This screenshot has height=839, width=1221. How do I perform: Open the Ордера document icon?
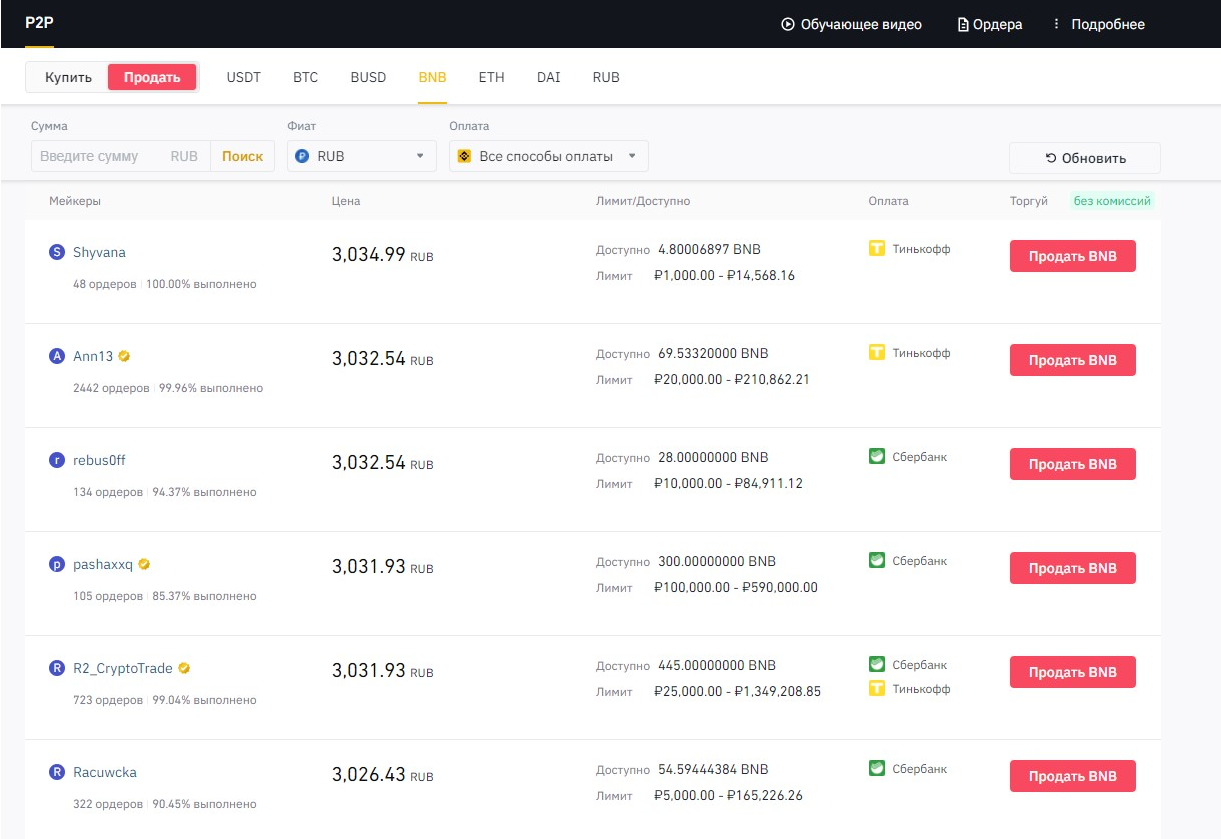pyautogui.click(x=964, y=24)
